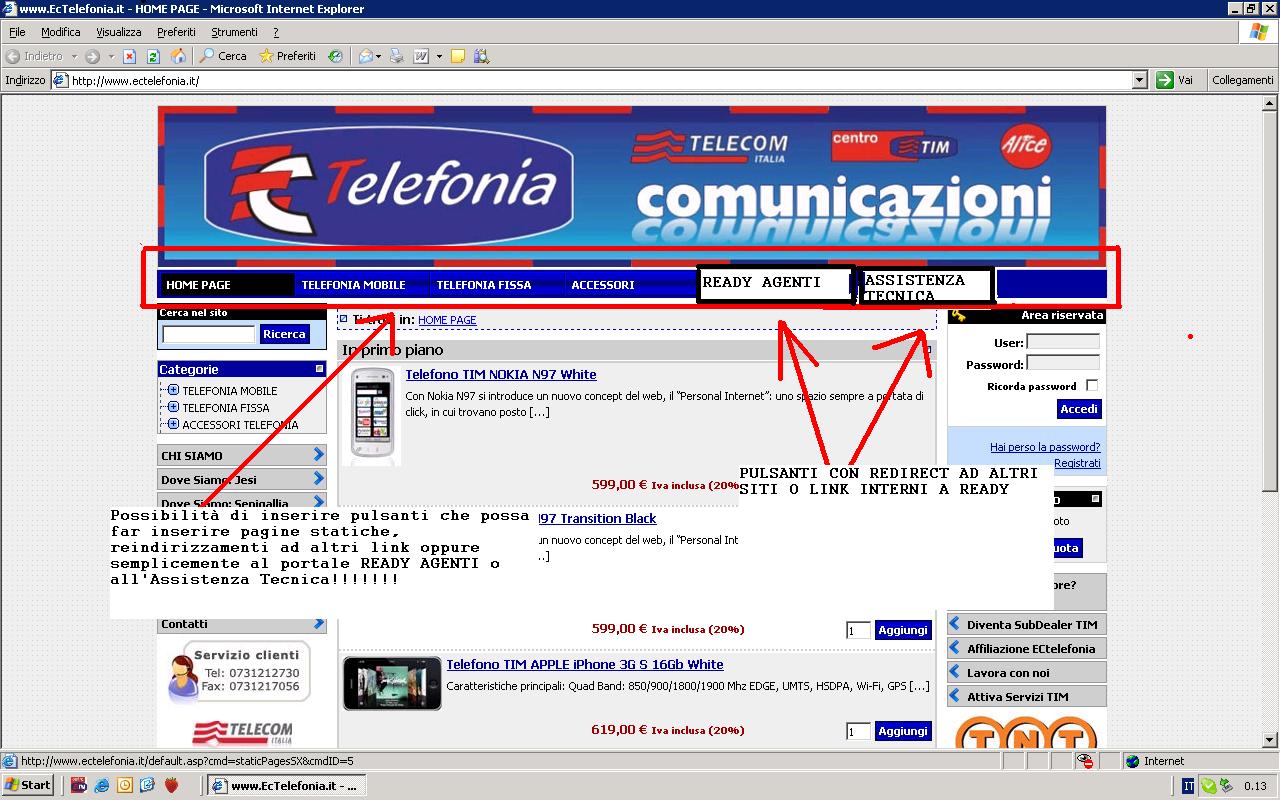Select the TELEFONIA FISSA navigation tab
This screenshot has height=800, width=1280.
pyautogui.click(x=496, y=285)
